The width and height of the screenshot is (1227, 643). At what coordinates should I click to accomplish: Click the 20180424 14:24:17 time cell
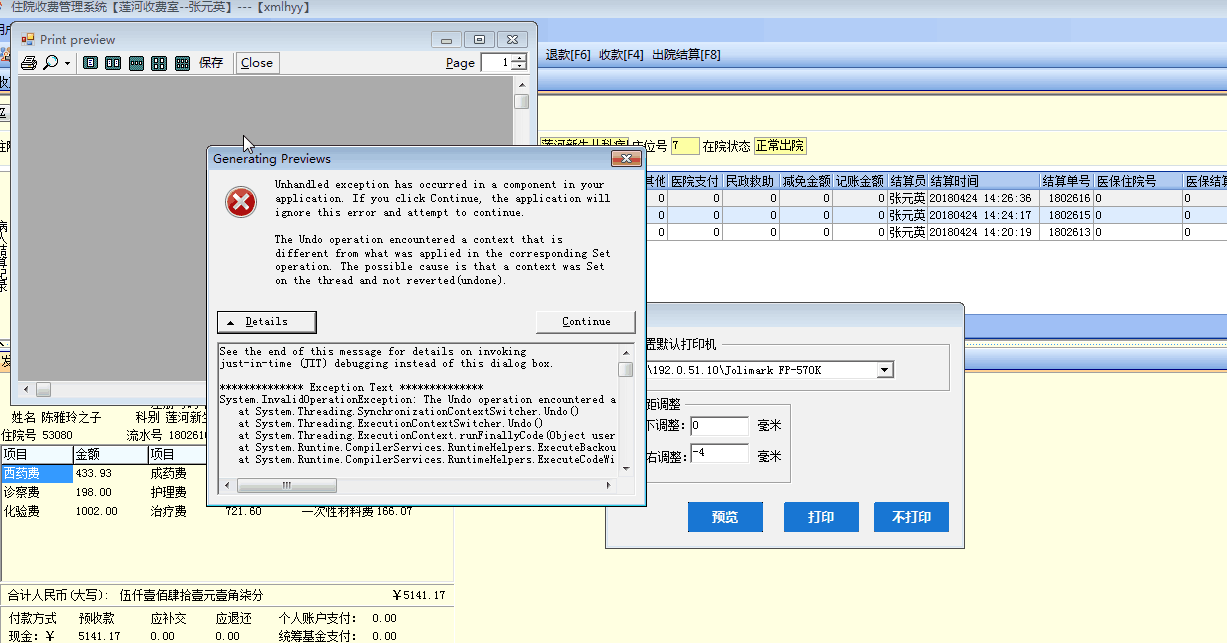[x=983, y=215]
